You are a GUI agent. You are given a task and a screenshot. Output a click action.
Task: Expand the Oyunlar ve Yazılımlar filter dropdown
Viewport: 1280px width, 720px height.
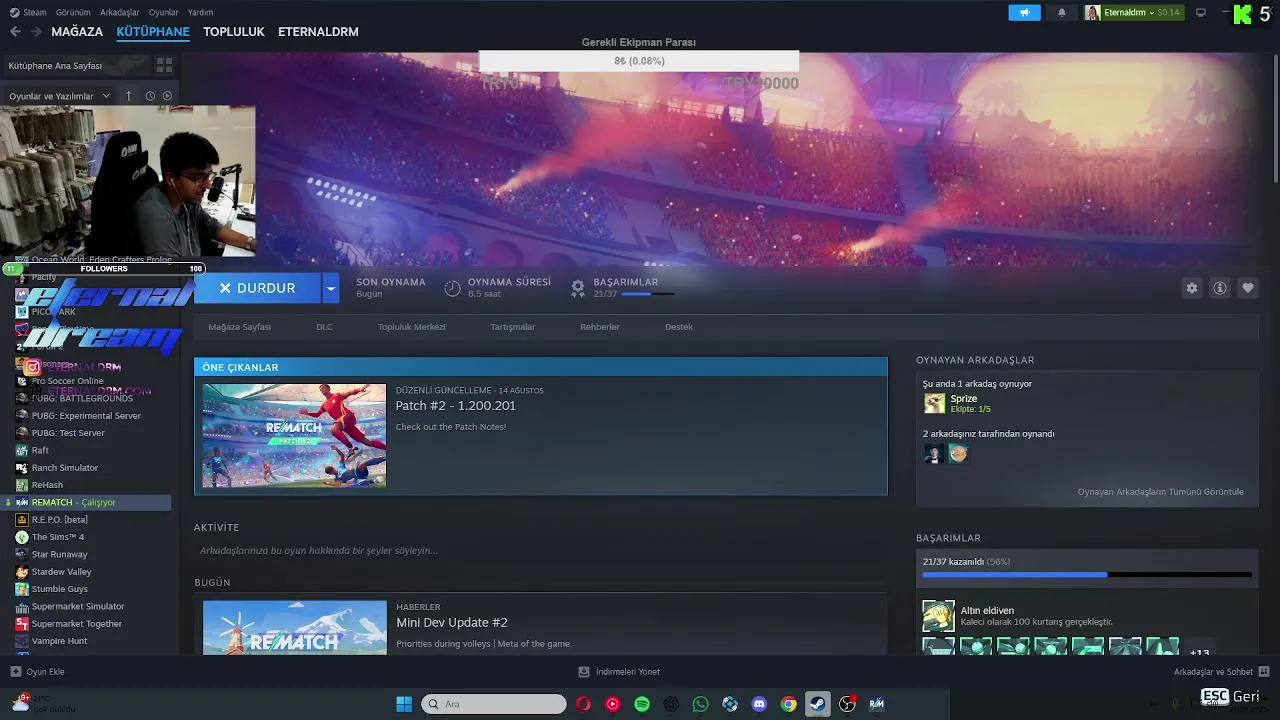59,96
